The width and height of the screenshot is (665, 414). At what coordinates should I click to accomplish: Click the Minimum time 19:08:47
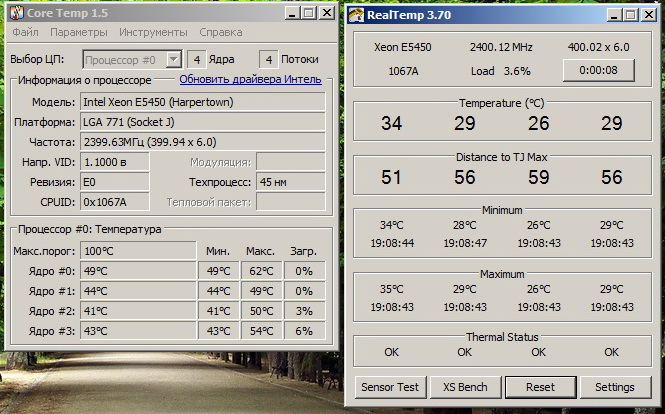(x=465, y=243)
